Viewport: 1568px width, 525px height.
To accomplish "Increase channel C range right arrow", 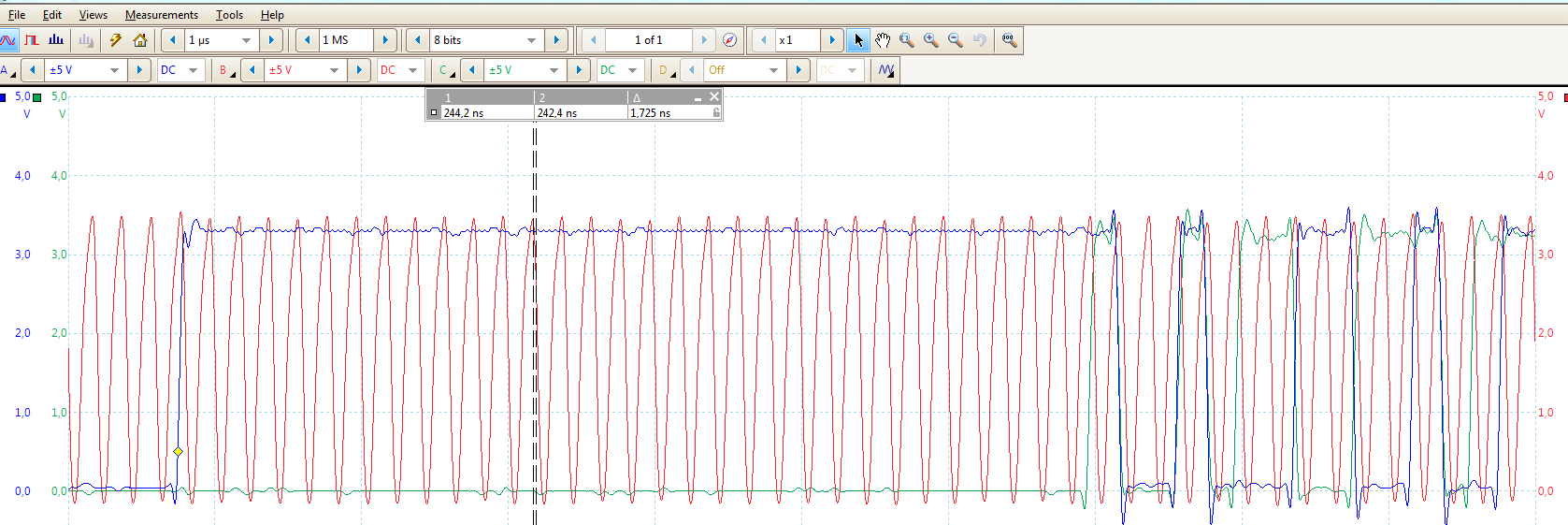I will click(x=579, y=70).
